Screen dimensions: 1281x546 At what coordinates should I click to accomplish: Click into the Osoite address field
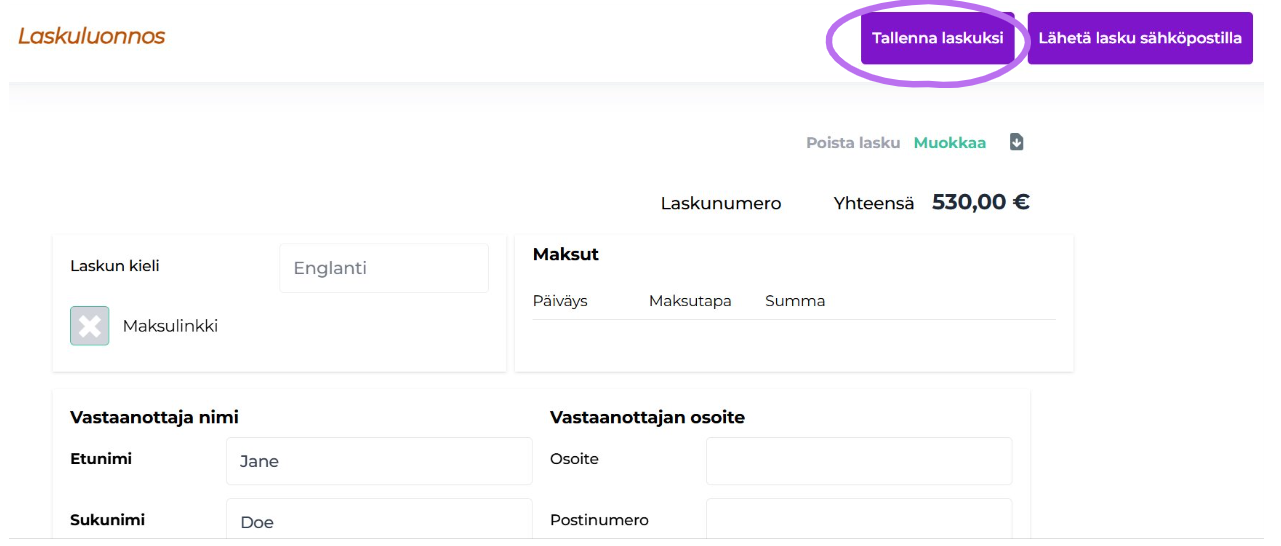tap(858, 461)
